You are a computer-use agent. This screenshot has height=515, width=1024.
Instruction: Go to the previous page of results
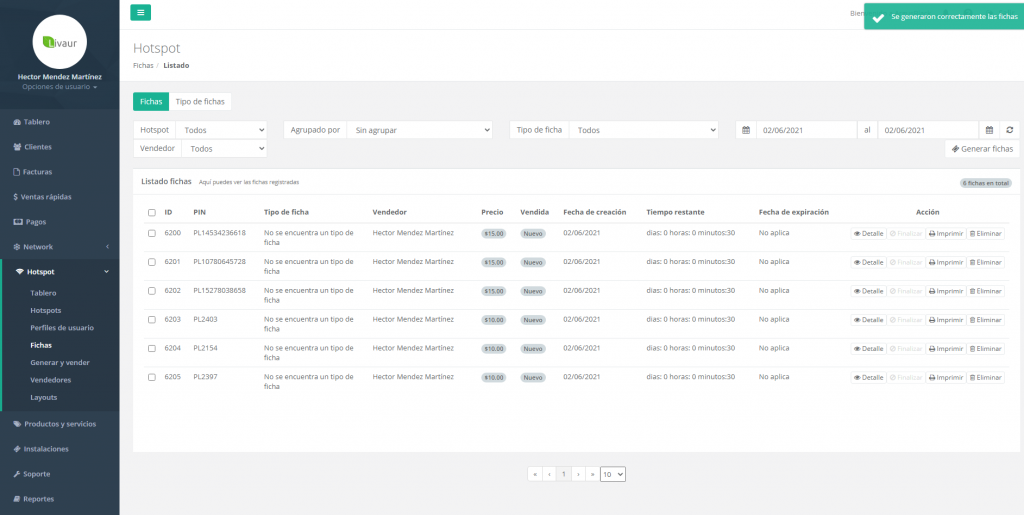[549, 475]
